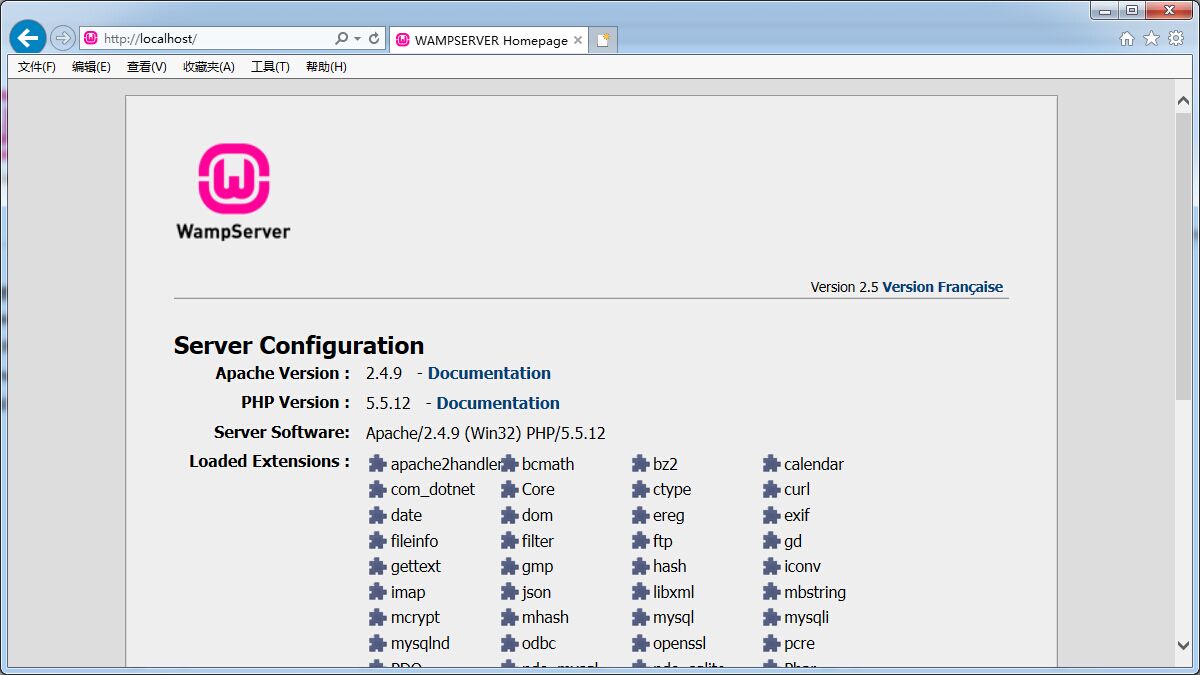Click the search magnifier in address bar
The width and height of the screenshot is (1200, 675).
click(341, 39)
